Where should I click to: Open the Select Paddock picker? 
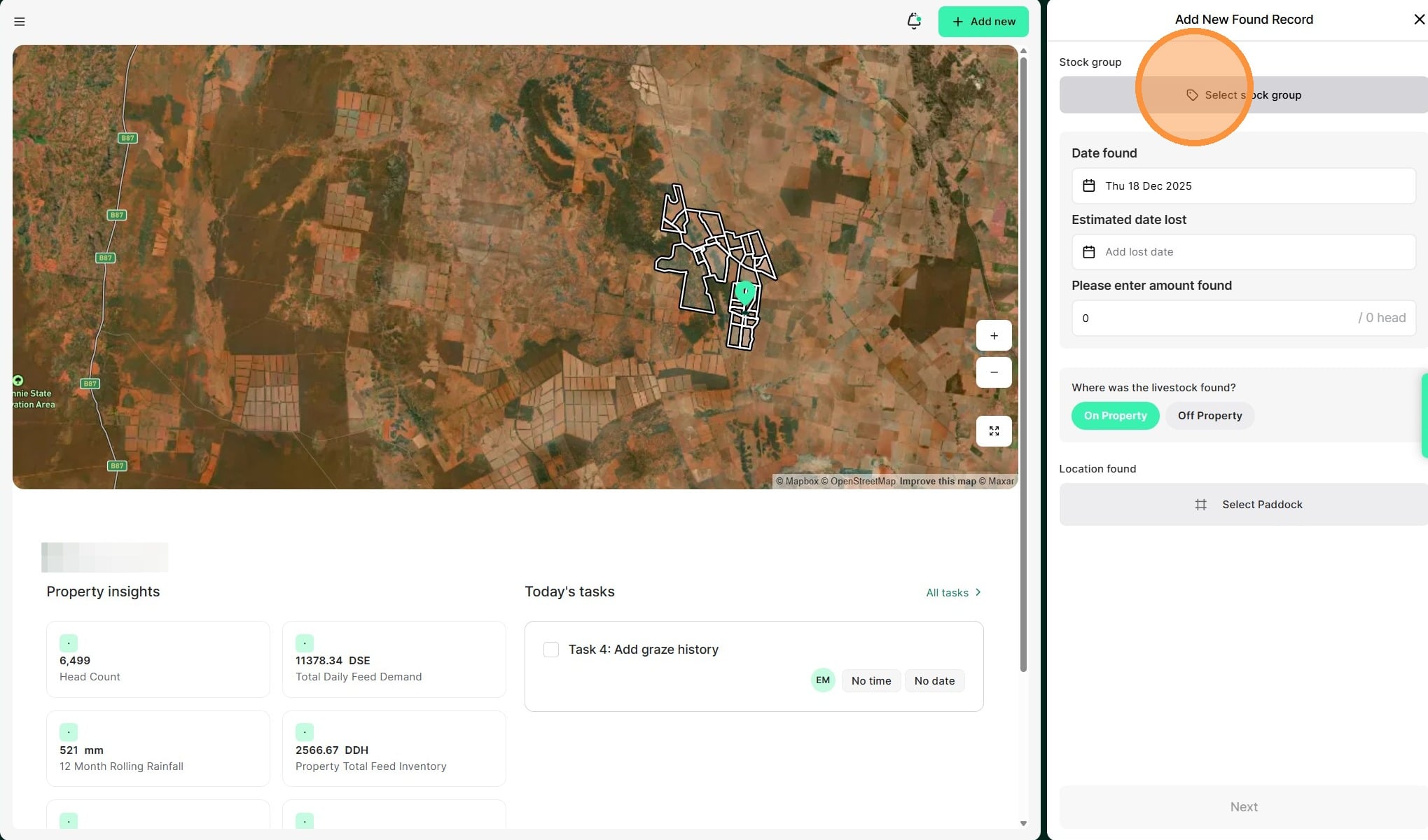point(1243,505)
